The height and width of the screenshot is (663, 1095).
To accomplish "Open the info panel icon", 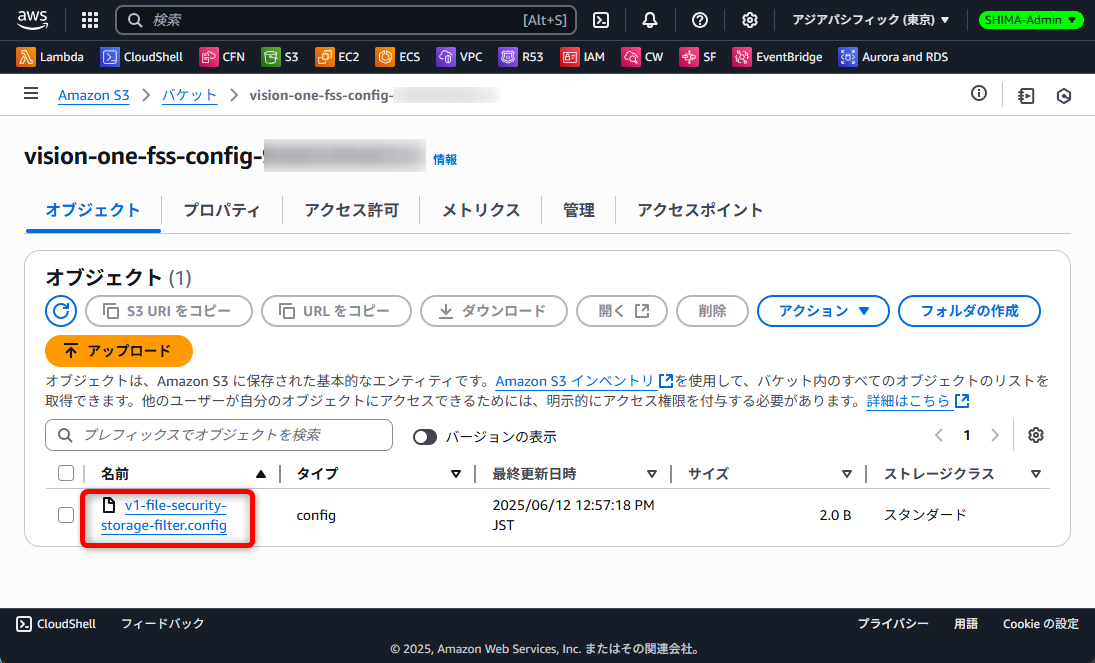I will [979, 94].
